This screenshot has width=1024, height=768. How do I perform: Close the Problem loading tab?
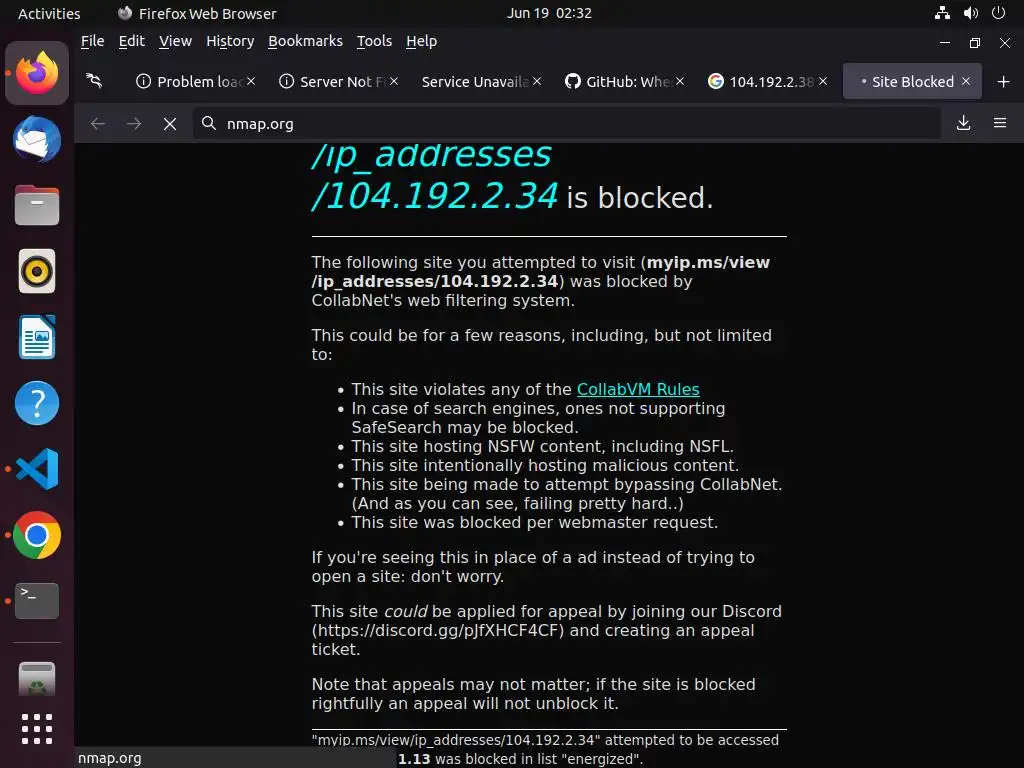(251, 81)
